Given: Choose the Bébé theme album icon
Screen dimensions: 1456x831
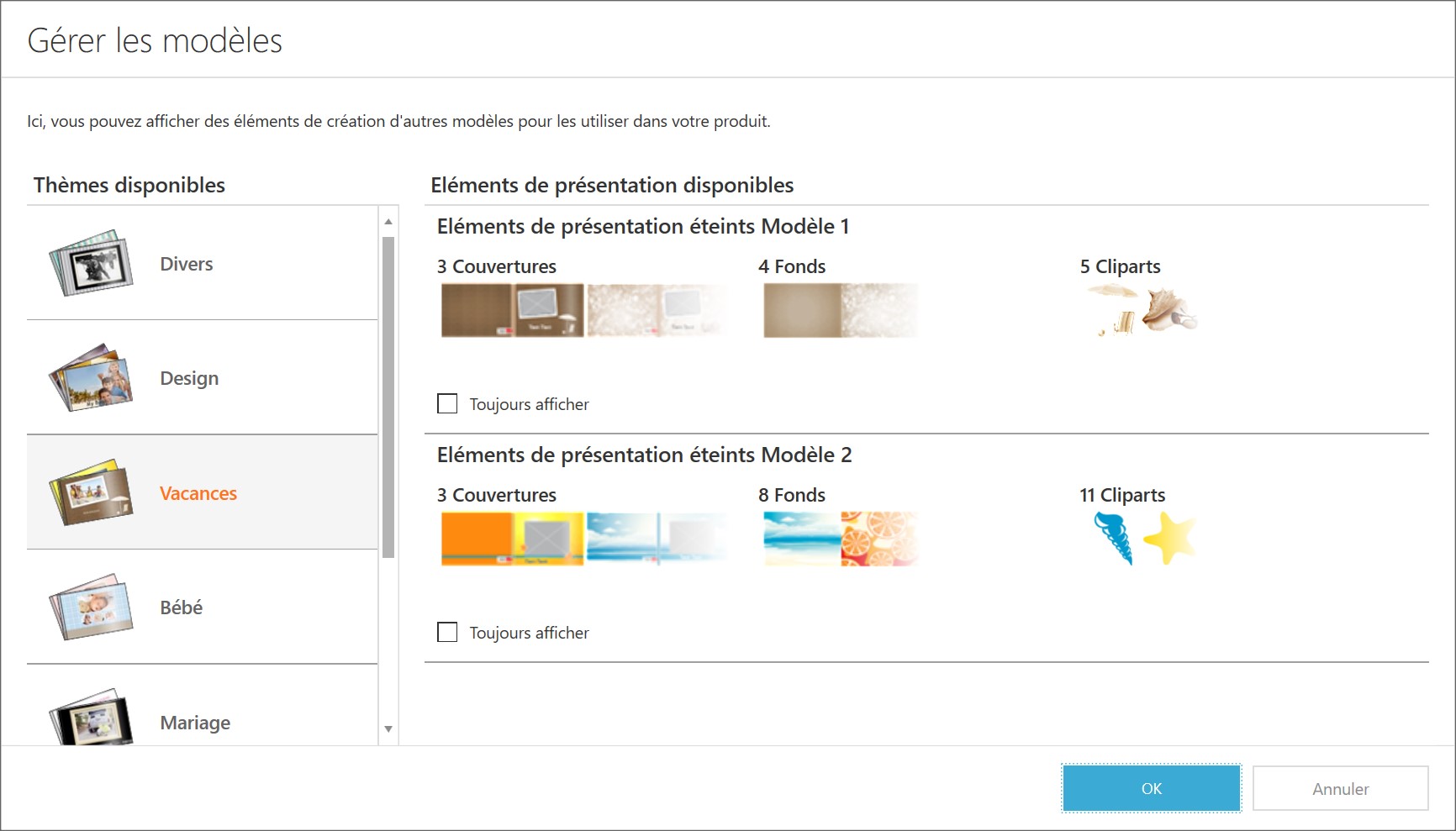Looking at the screenshot, I should (x=91, y=607).
